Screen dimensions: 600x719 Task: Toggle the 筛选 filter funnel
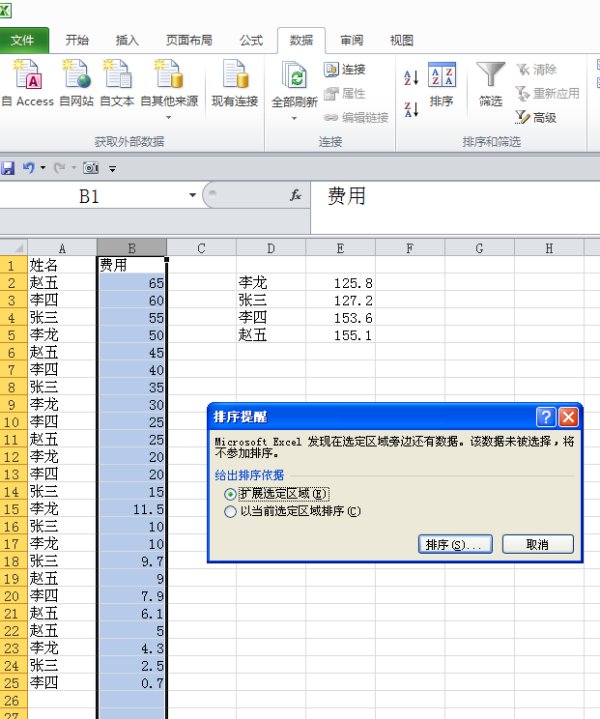[x=490, y=84]
